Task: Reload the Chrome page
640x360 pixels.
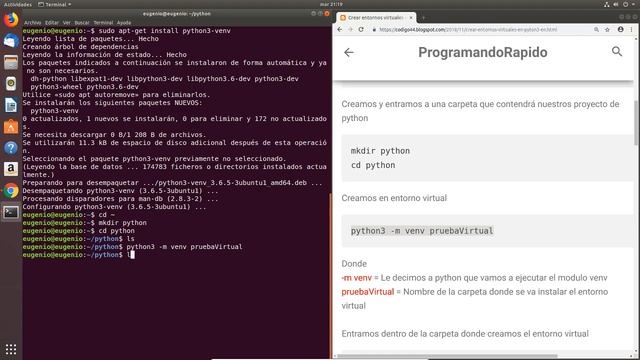Action: pyautogui.click(x=361, y=30)
